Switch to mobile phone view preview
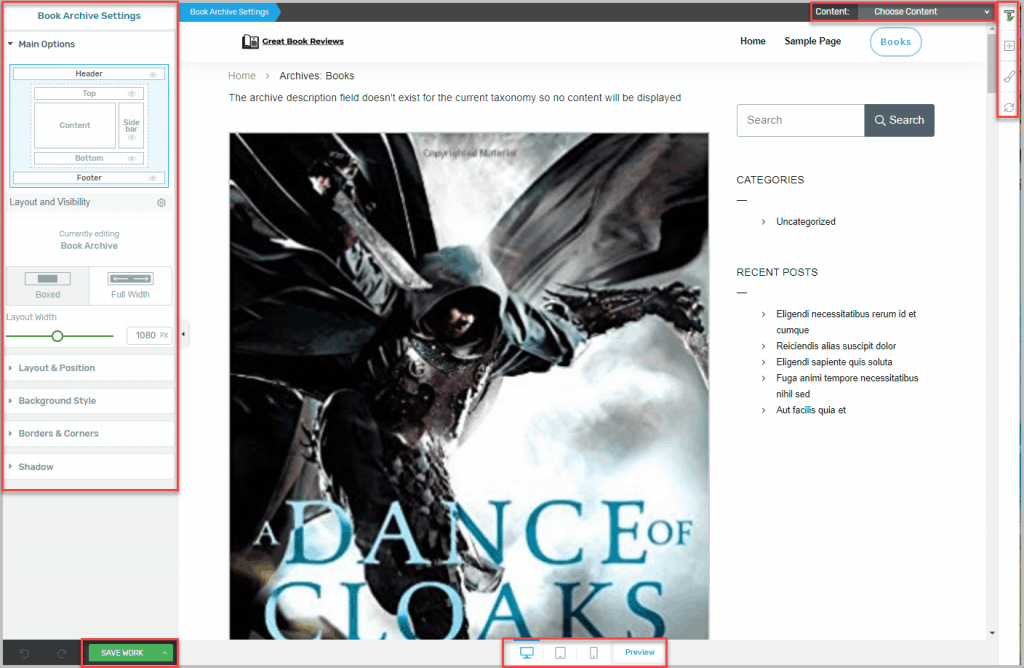 [594, 653]
